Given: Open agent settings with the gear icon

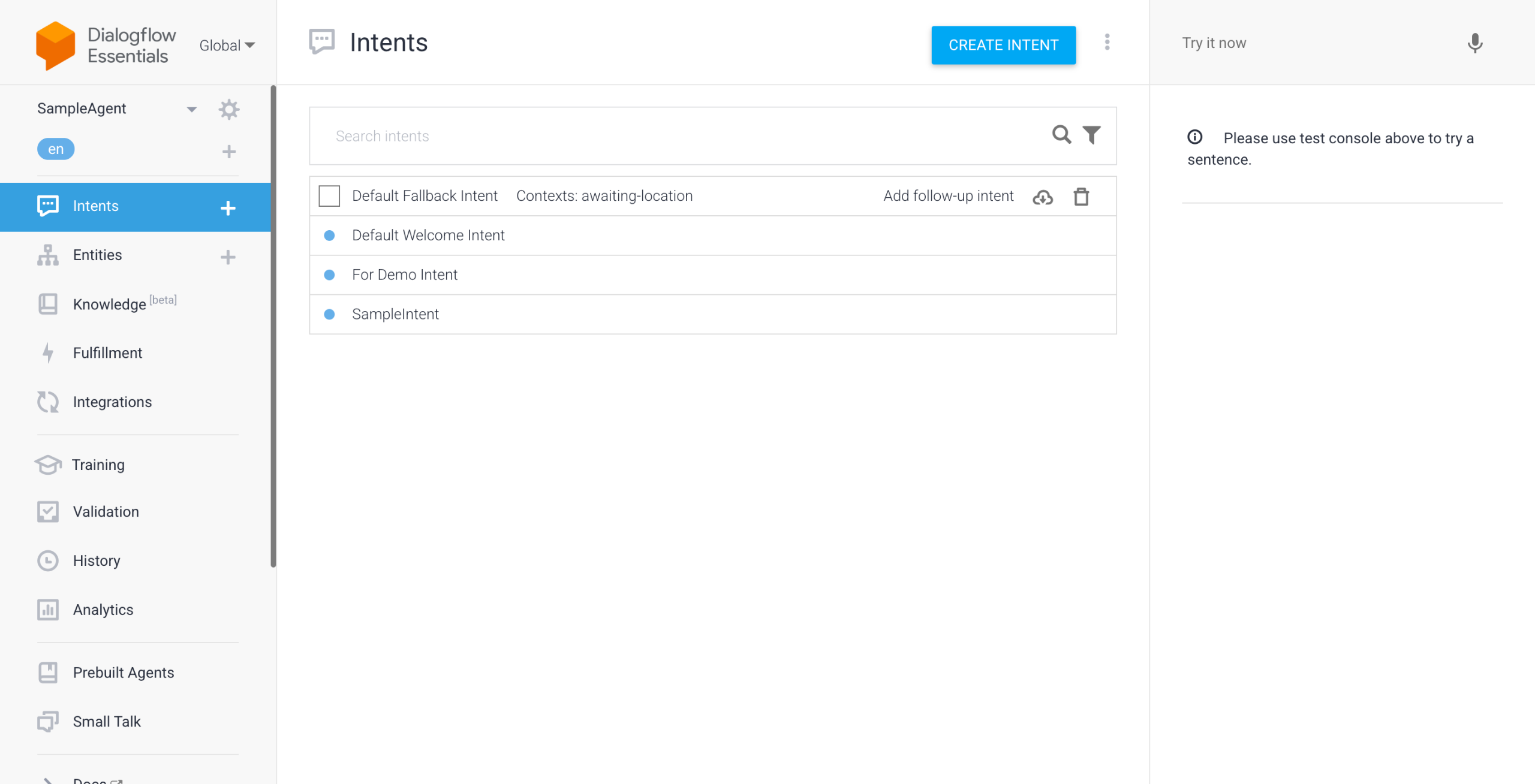Looking at the screenshot, I should tap(229, 109).
